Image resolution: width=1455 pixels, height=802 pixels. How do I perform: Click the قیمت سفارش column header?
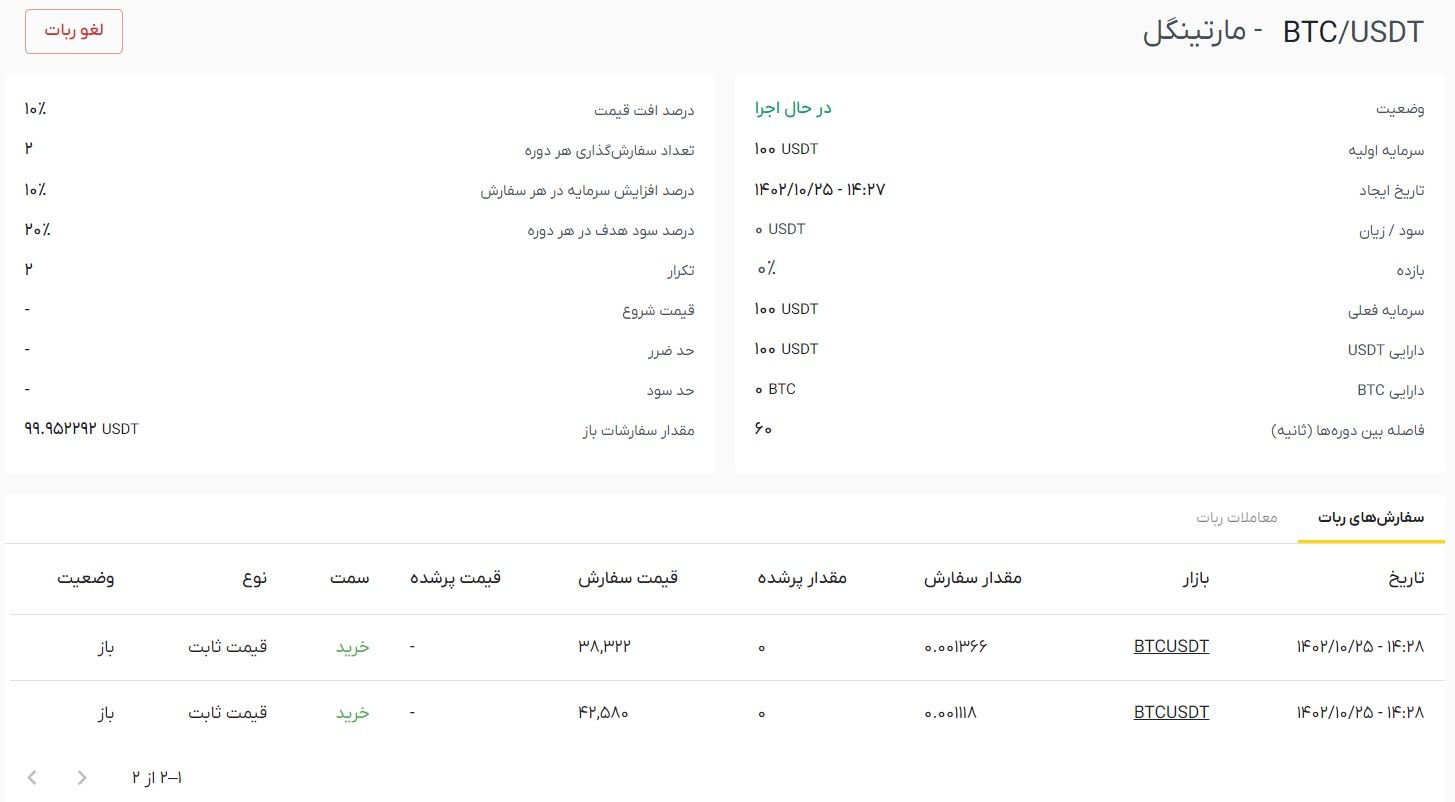pos(628,578)
